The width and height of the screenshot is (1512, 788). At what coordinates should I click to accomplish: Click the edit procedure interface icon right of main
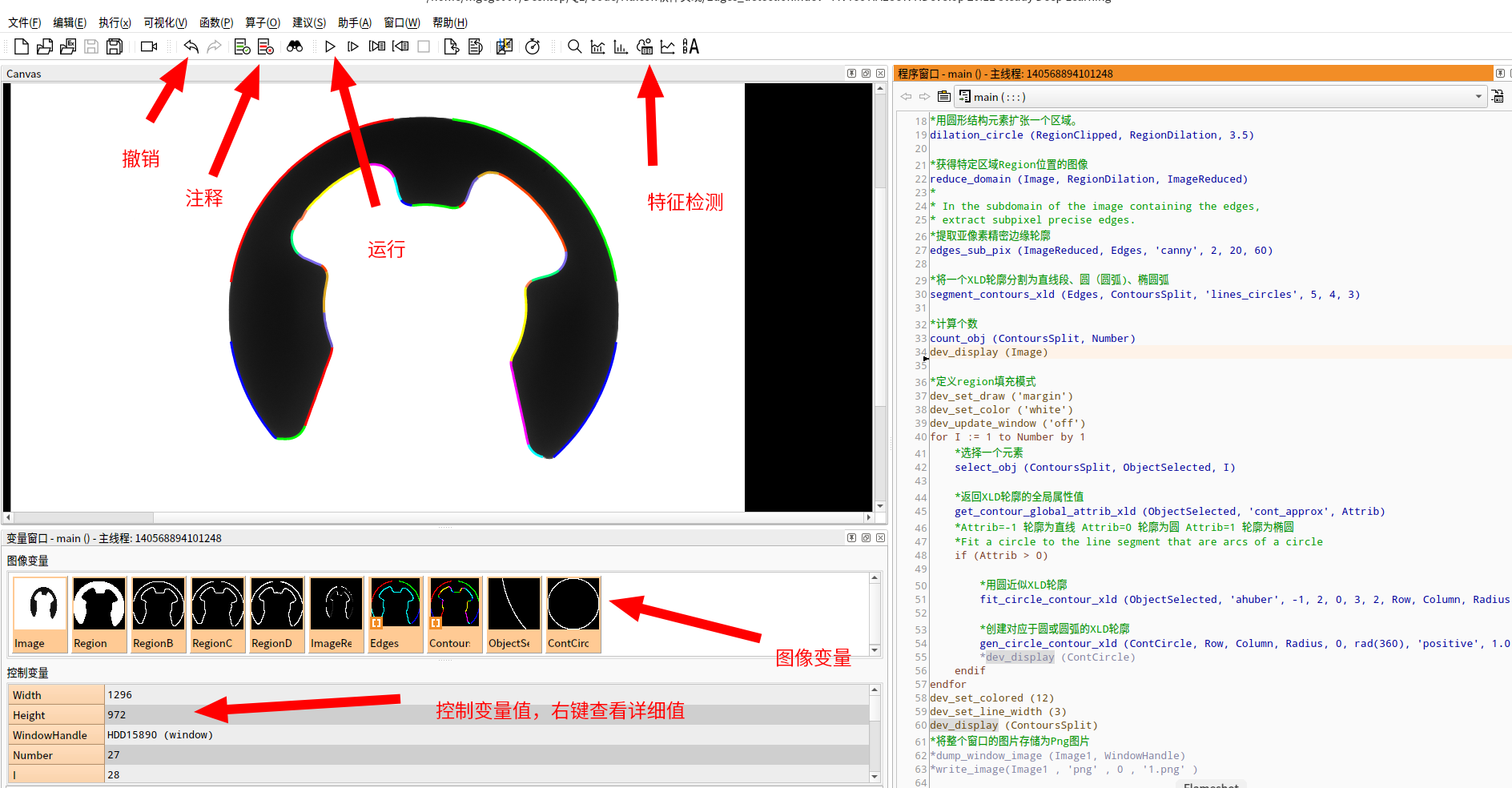click(x=1498, y=96)
